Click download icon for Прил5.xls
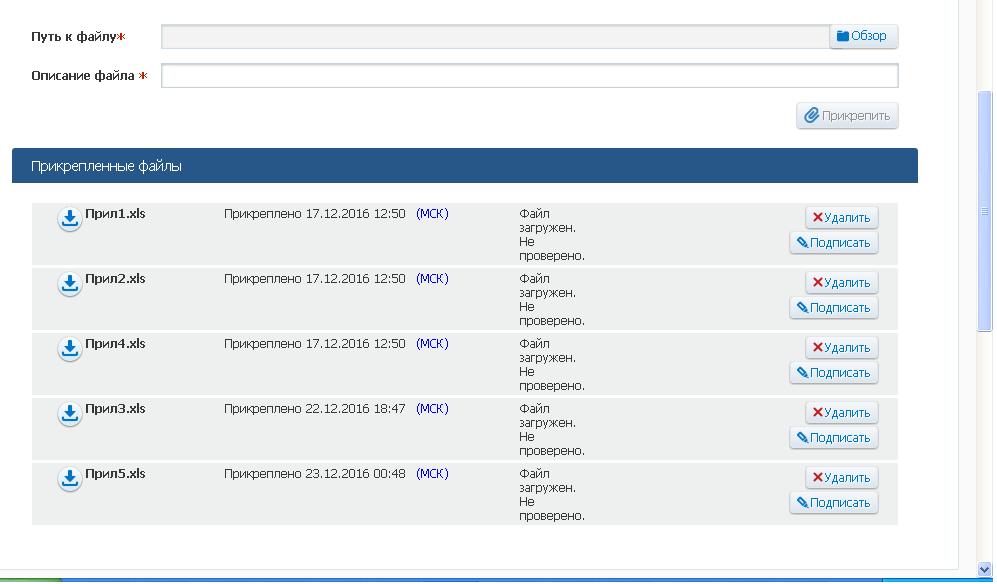997x584 pixels. [x=69, y=480]
